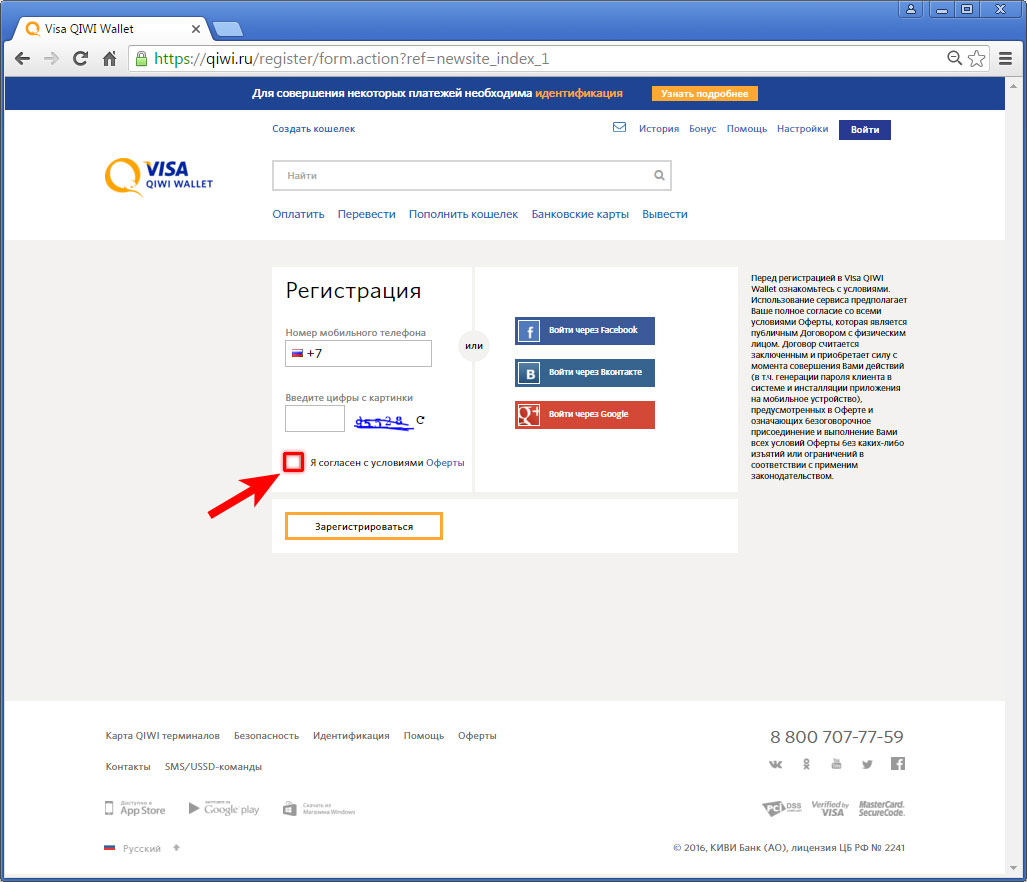The height and width of the screenshot is (882, 1027).
Task: Open the Настройки link
Action: pyautogui.click(x=802, y=129)
